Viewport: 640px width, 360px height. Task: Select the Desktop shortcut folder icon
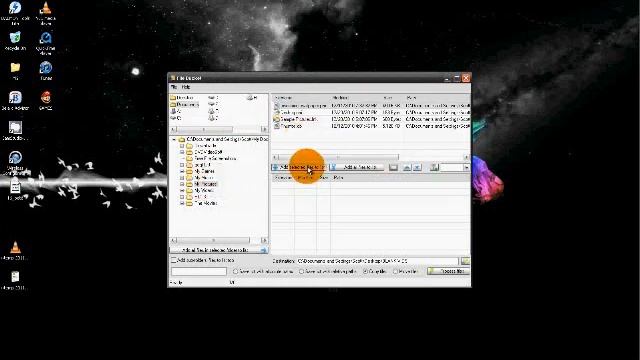[173, 98]
